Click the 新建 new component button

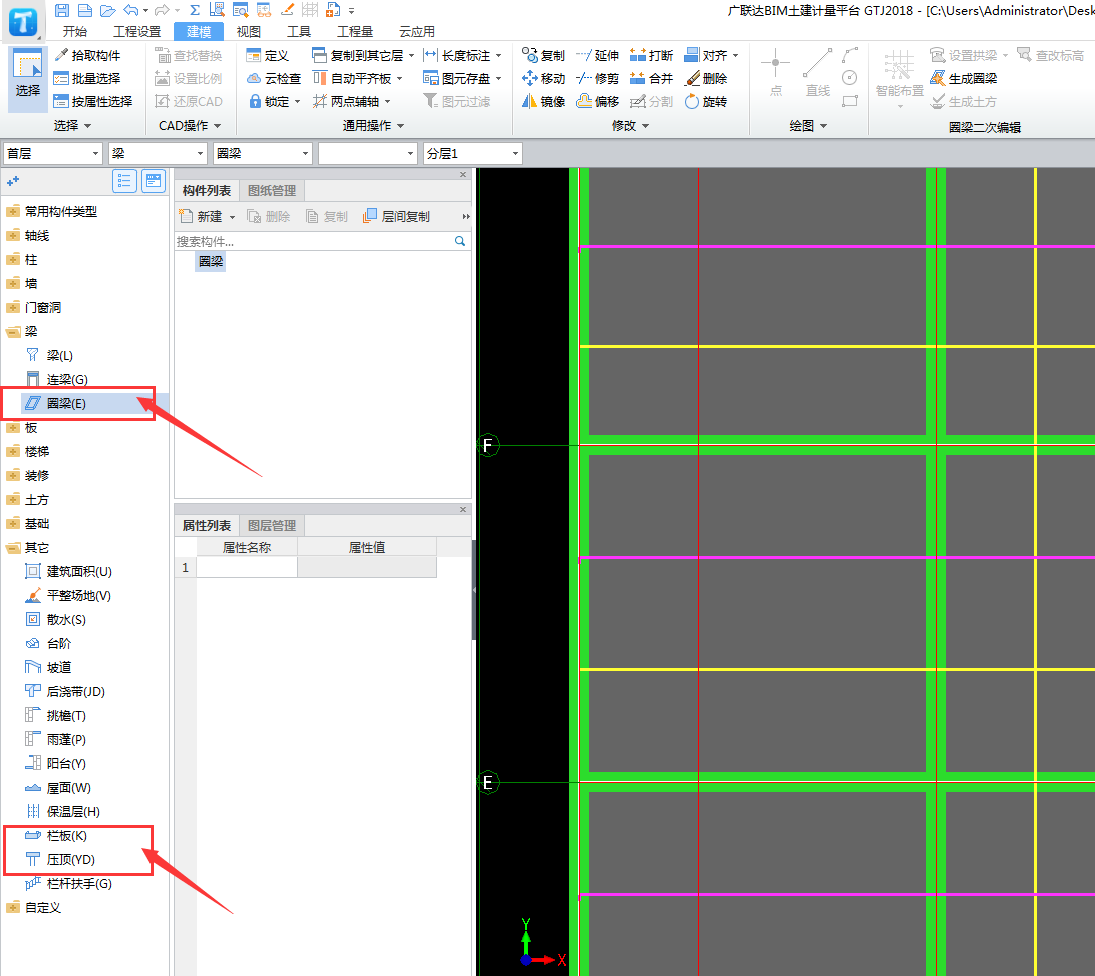coord(208,216)
